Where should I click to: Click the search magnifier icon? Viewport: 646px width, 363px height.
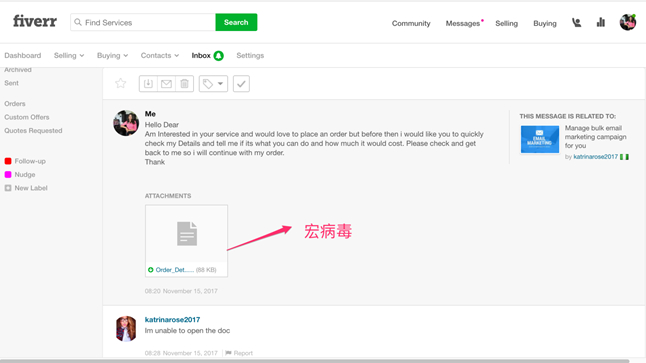(78, 22)
